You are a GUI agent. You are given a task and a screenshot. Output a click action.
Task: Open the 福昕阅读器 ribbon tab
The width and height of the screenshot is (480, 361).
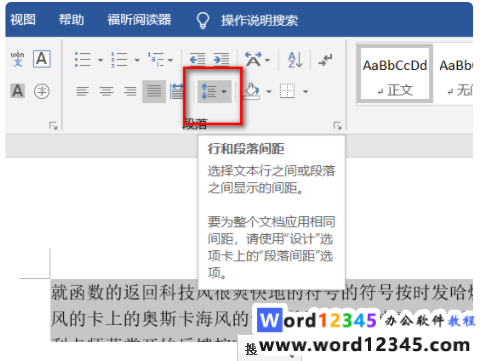(x=139, y=20)
